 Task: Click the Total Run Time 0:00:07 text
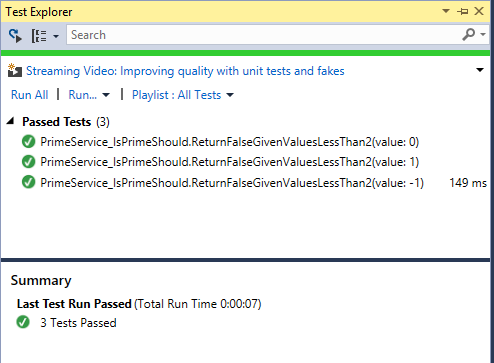pyautogui.click(x=198, y=304)
